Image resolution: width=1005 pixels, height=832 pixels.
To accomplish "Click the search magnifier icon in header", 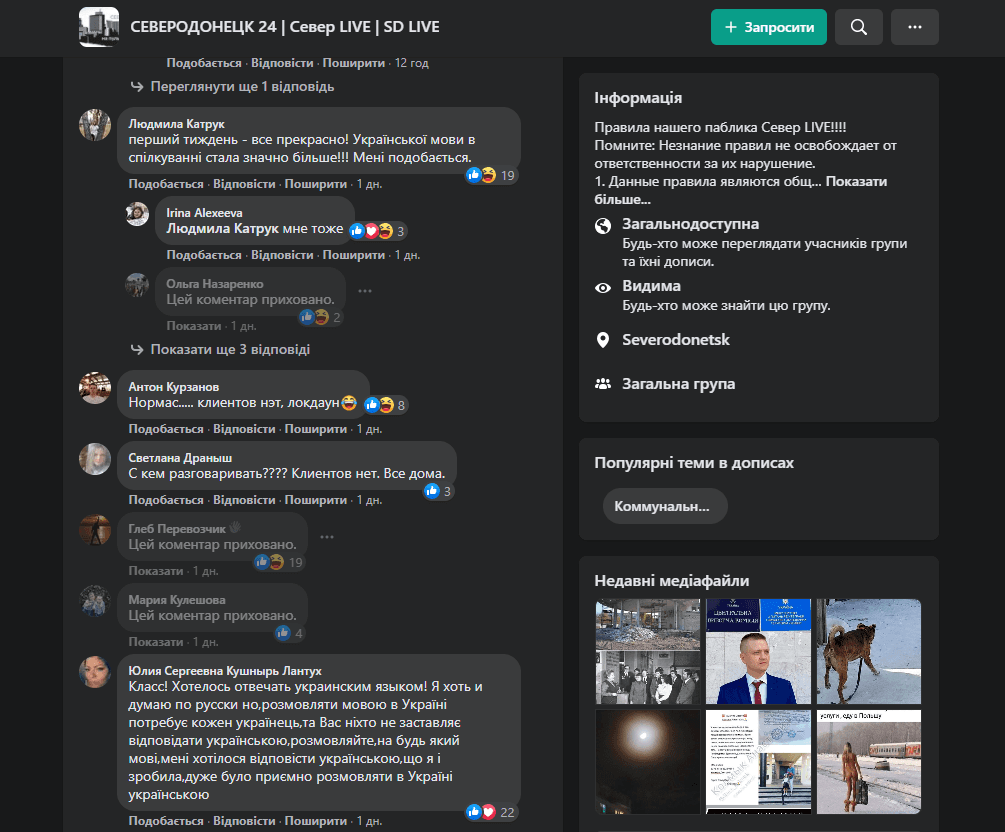I will [858, 27].
